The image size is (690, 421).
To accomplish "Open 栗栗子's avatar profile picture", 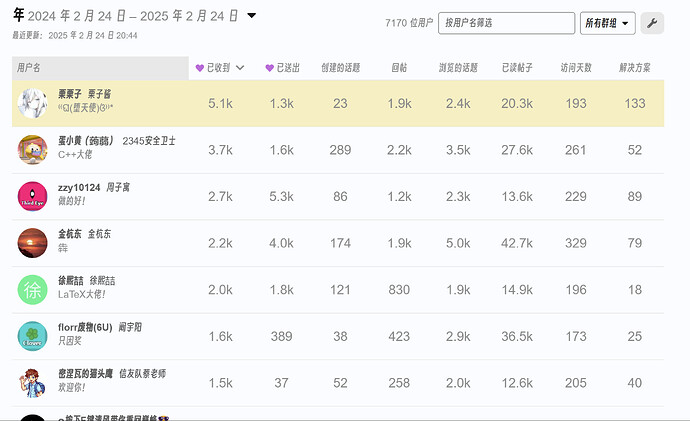I will point(33,103).
